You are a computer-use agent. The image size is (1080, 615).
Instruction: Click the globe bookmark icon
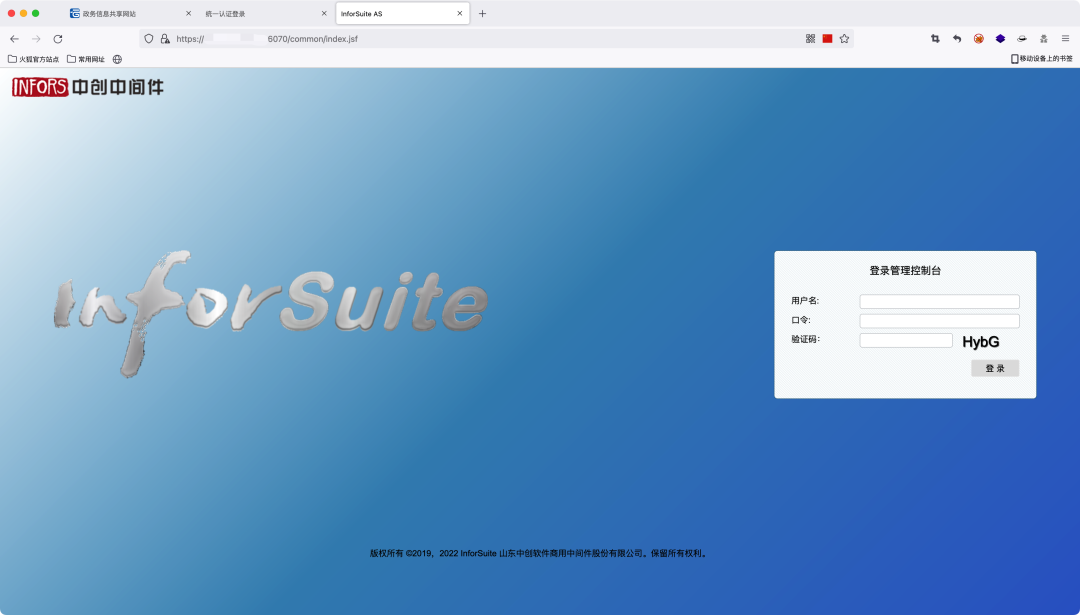pyautogui.click(x=117, y=59)
